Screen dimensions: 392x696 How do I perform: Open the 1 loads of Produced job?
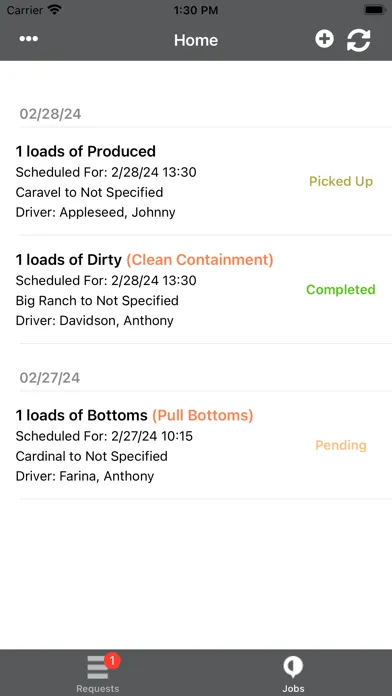(196, 182)
